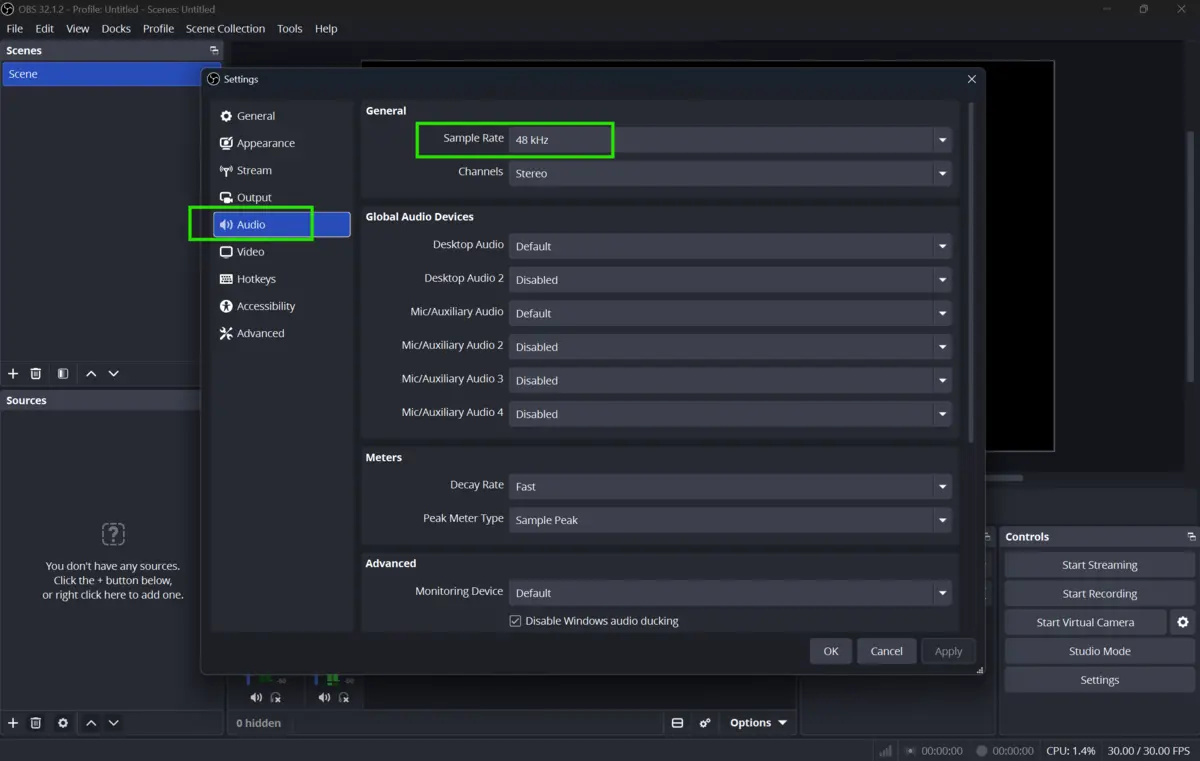Move scene up in the Scenes toolbar
Image resolution: width=1200 pixels, height=761 pixels.
click(x=91, y=373)
